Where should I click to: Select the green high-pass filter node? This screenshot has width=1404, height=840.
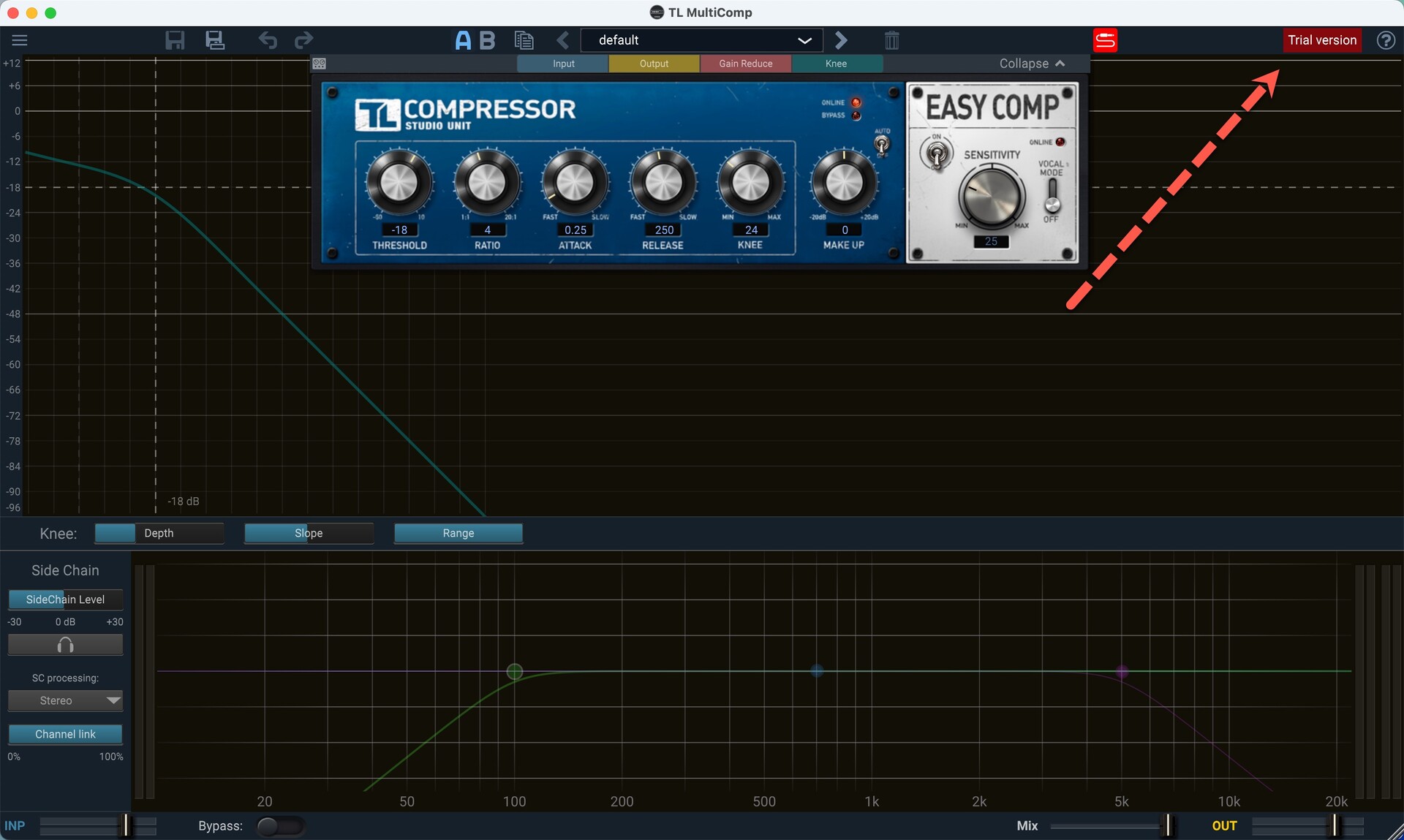pos(515,671)
